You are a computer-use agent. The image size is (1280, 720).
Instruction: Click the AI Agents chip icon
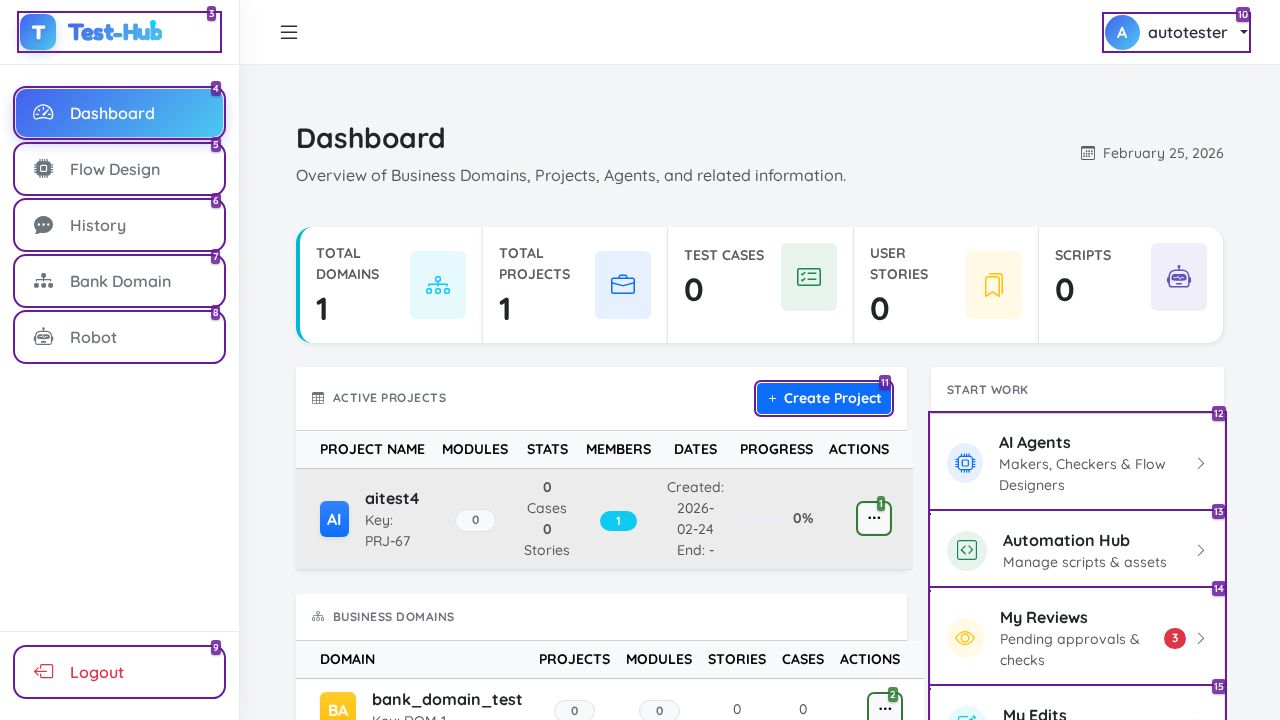(965, 463)
